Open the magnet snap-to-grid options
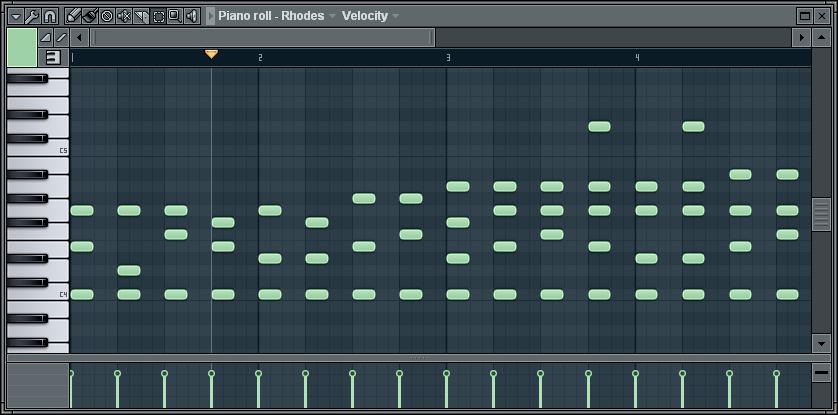The image size is (838, 415). pyautogui.click(x=49, y=16)
